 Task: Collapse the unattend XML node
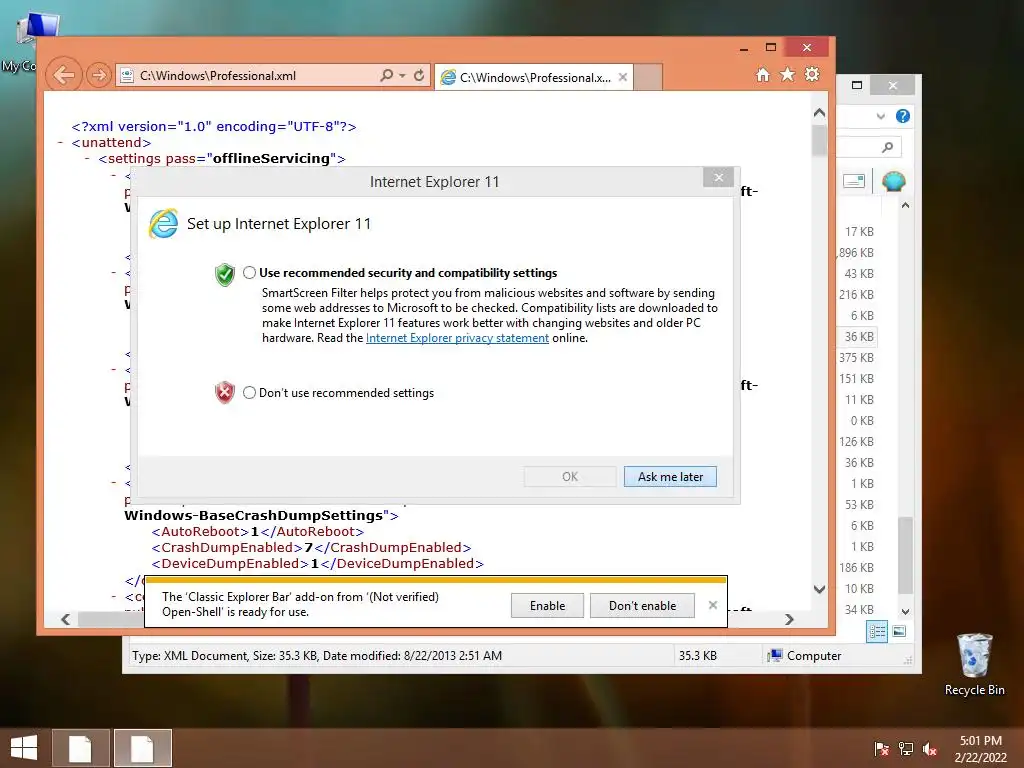[60, 142]
